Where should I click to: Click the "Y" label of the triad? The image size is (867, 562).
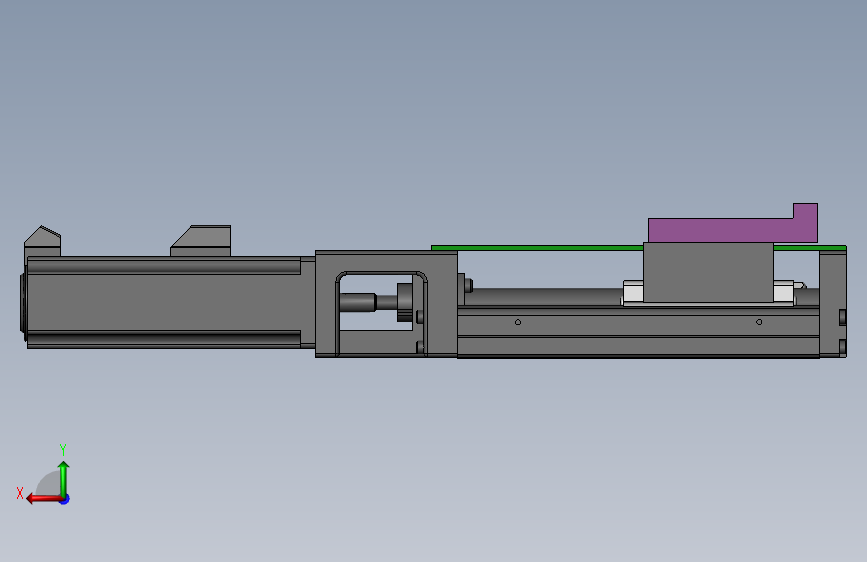tap(63, 449)
